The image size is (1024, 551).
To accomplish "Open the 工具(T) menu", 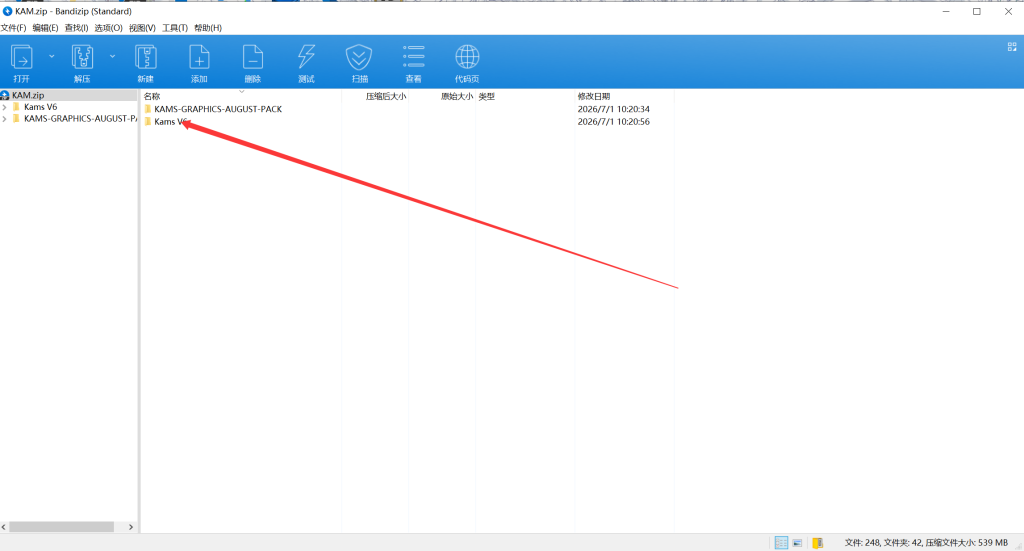I will (175, 28).
